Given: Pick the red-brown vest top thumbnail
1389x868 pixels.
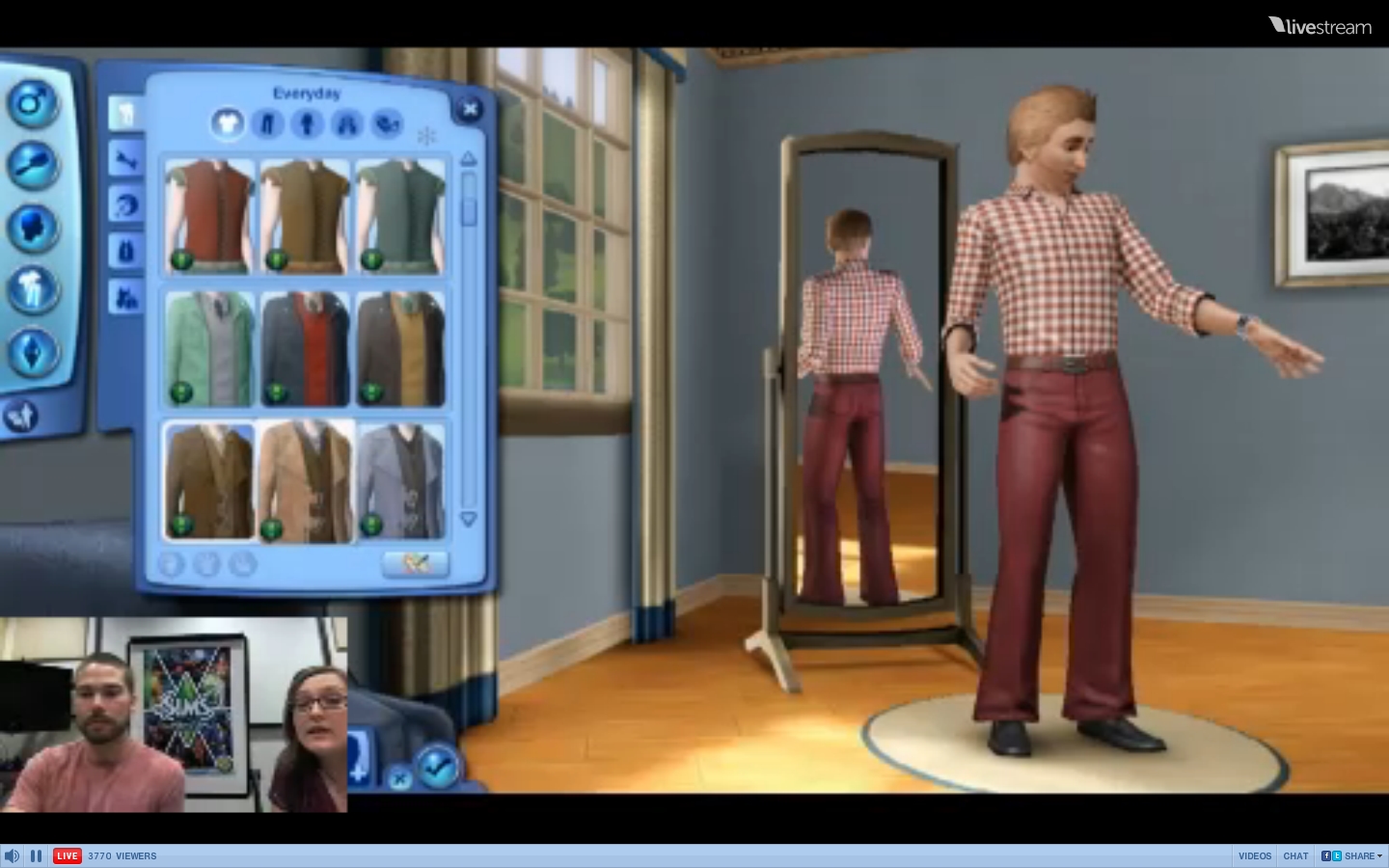Looking at the screenshot, I should pos(209,216).
